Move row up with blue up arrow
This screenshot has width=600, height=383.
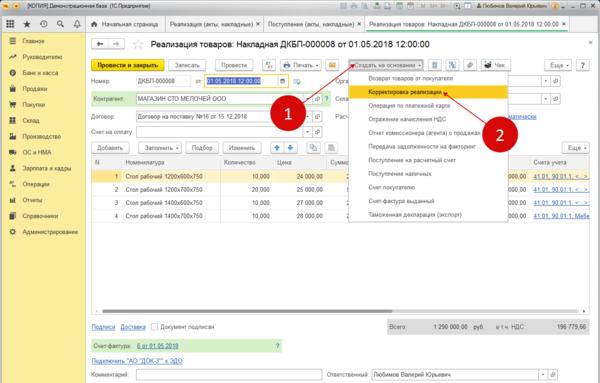277,148
